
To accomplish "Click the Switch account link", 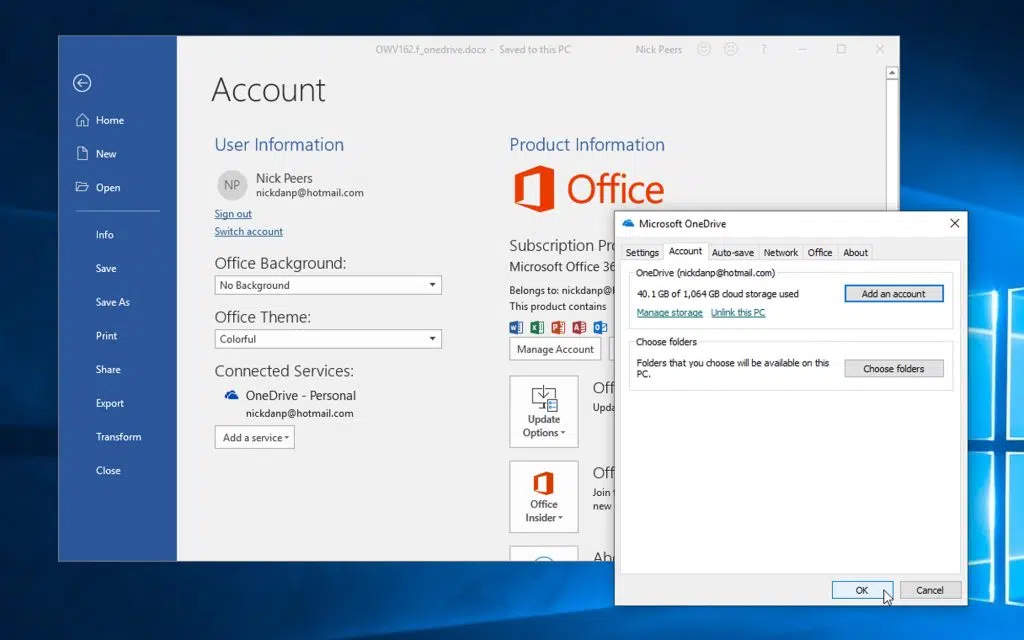I will (x=249, y=231).
